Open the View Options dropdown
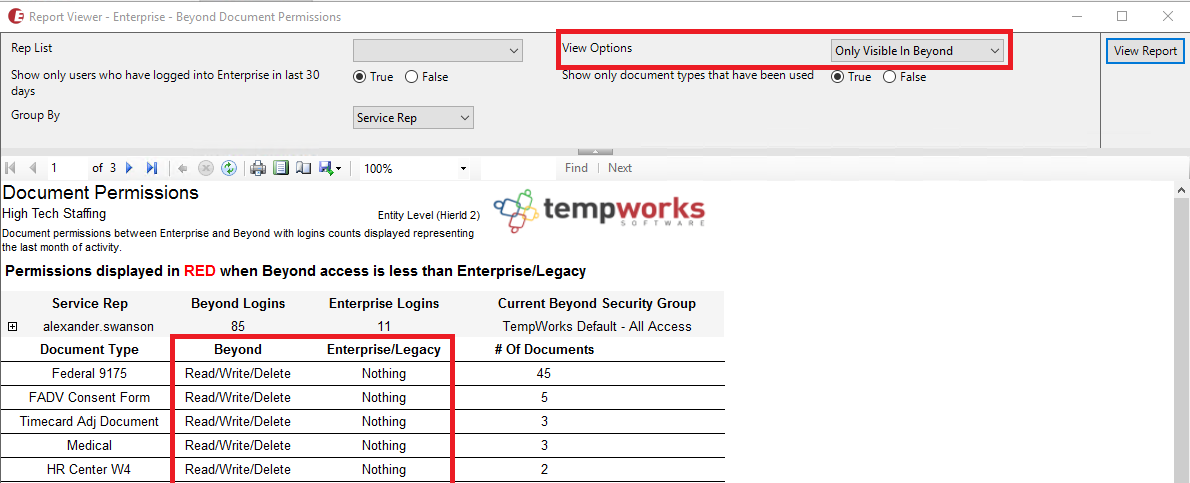Screen dimensions: 1190x483 (917, 51)
